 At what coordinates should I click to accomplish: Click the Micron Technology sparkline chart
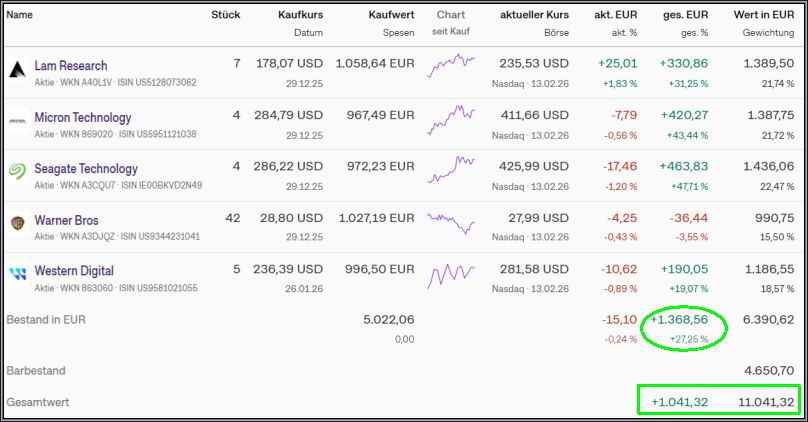[451, 119]
